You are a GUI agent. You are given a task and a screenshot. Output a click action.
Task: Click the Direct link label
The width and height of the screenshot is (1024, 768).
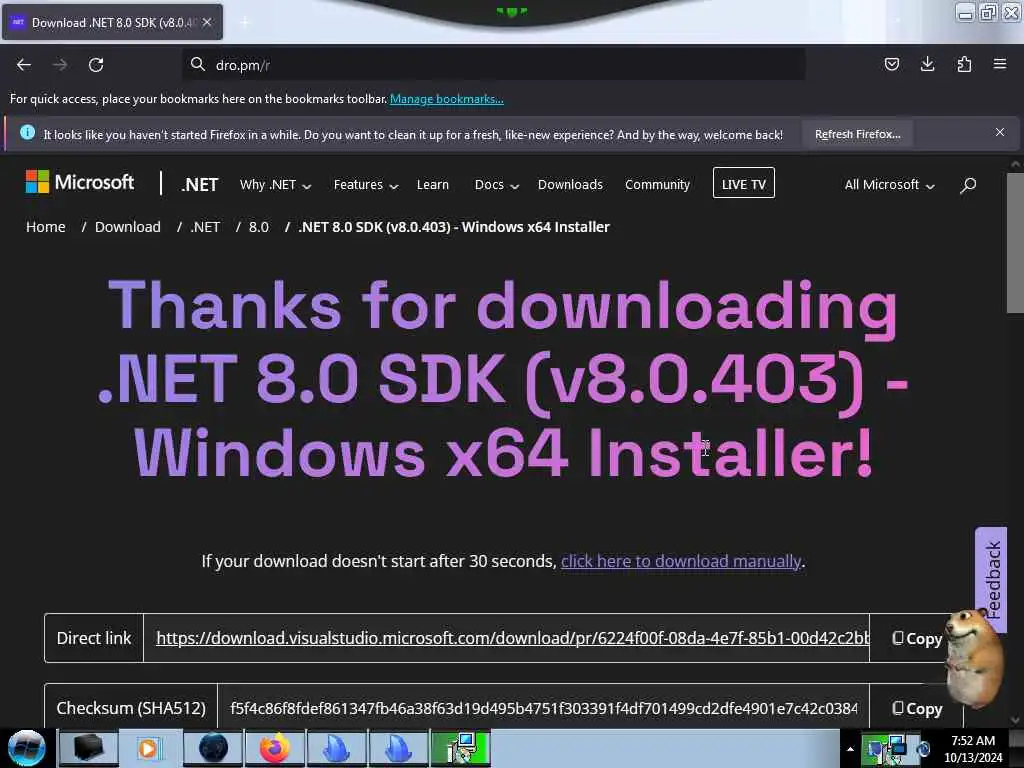[93, 638]
